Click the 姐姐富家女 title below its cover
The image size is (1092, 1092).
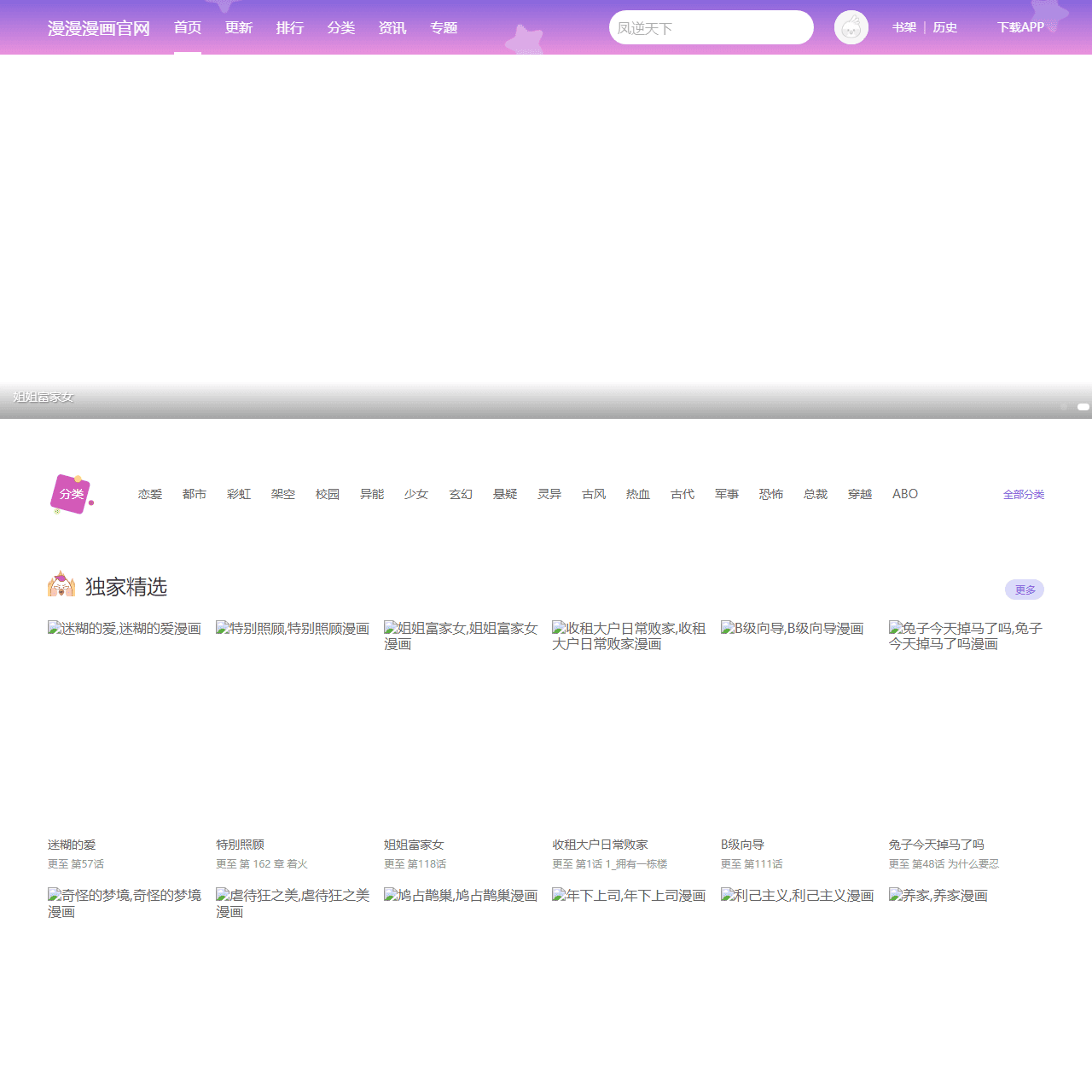(x=414, y=845)
